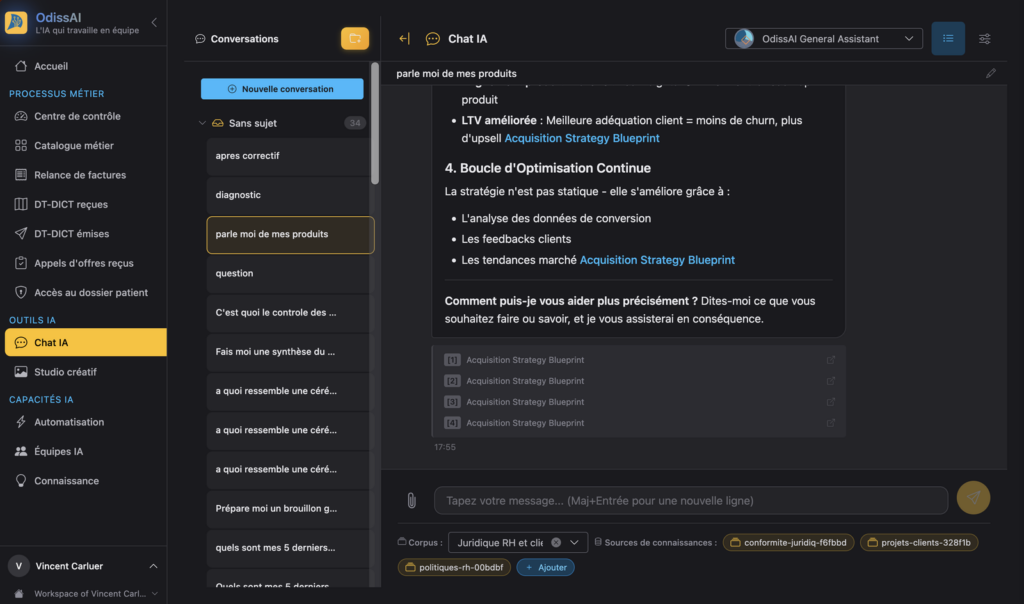This screenshot has width=1024, height=604.
Task: Click the Chat IA bubble icon in sidebar
Action: point(21,342)
